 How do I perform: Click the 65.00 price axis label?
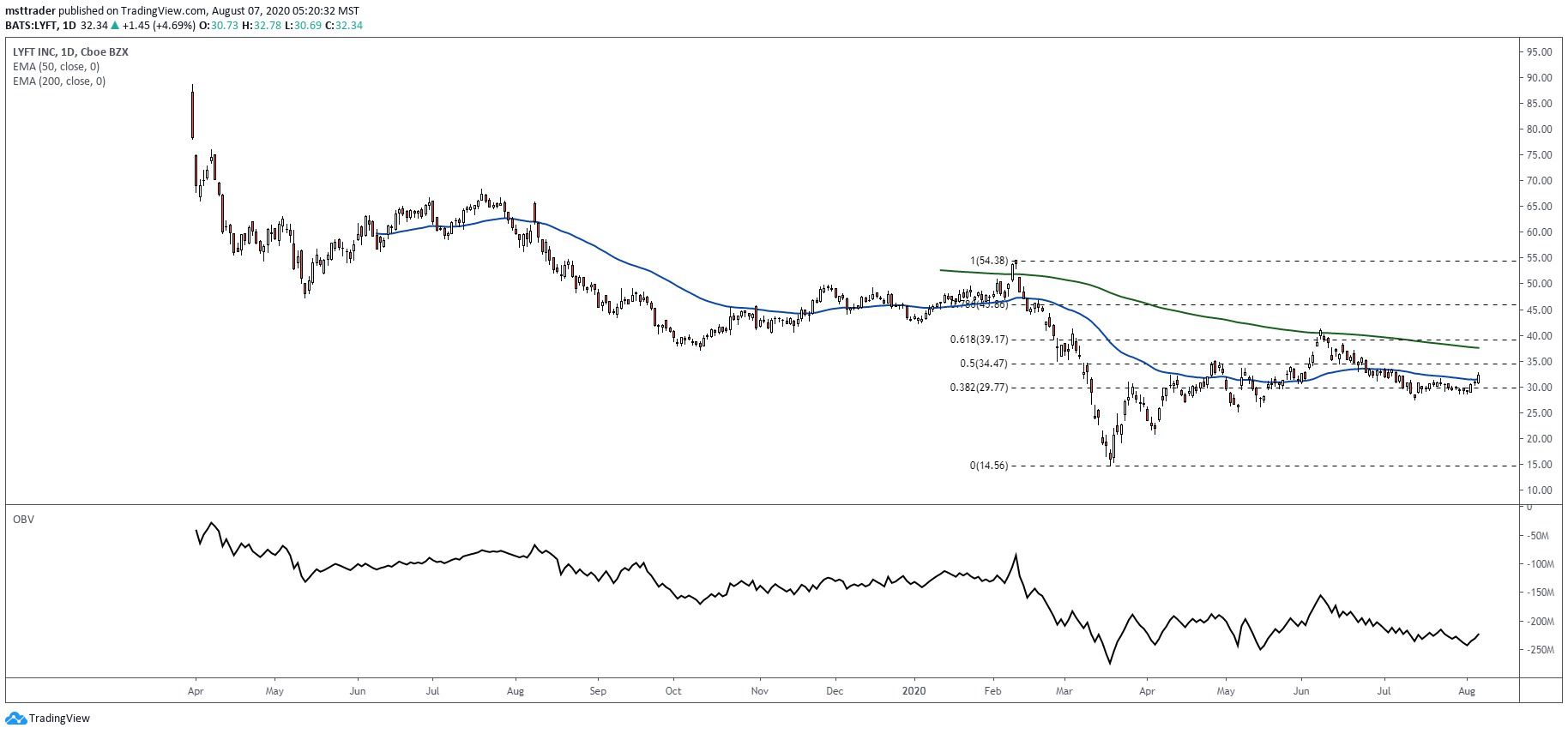(1538, 207)
